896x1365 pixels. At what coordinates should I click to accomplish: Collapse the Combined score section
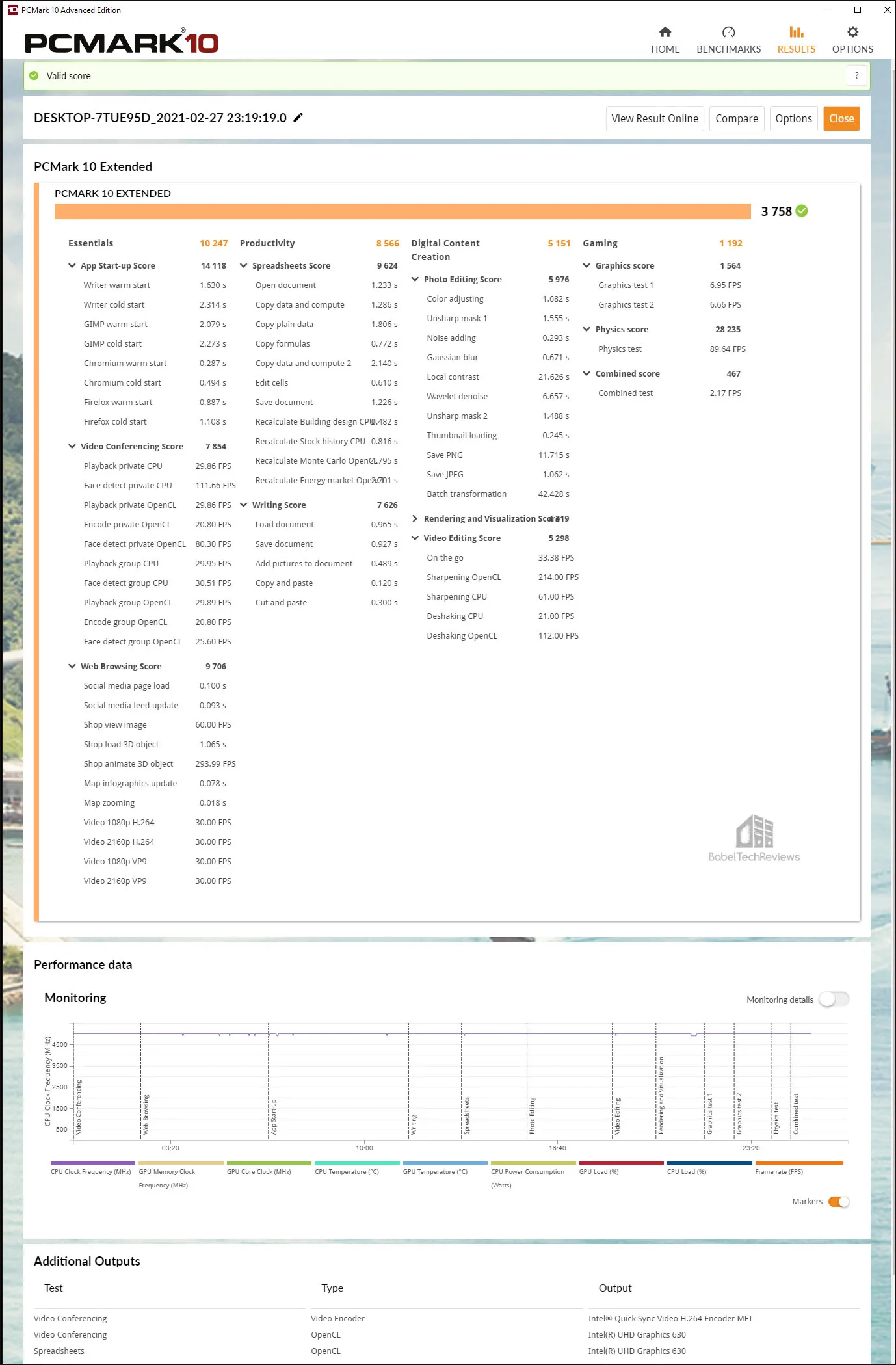587,373
